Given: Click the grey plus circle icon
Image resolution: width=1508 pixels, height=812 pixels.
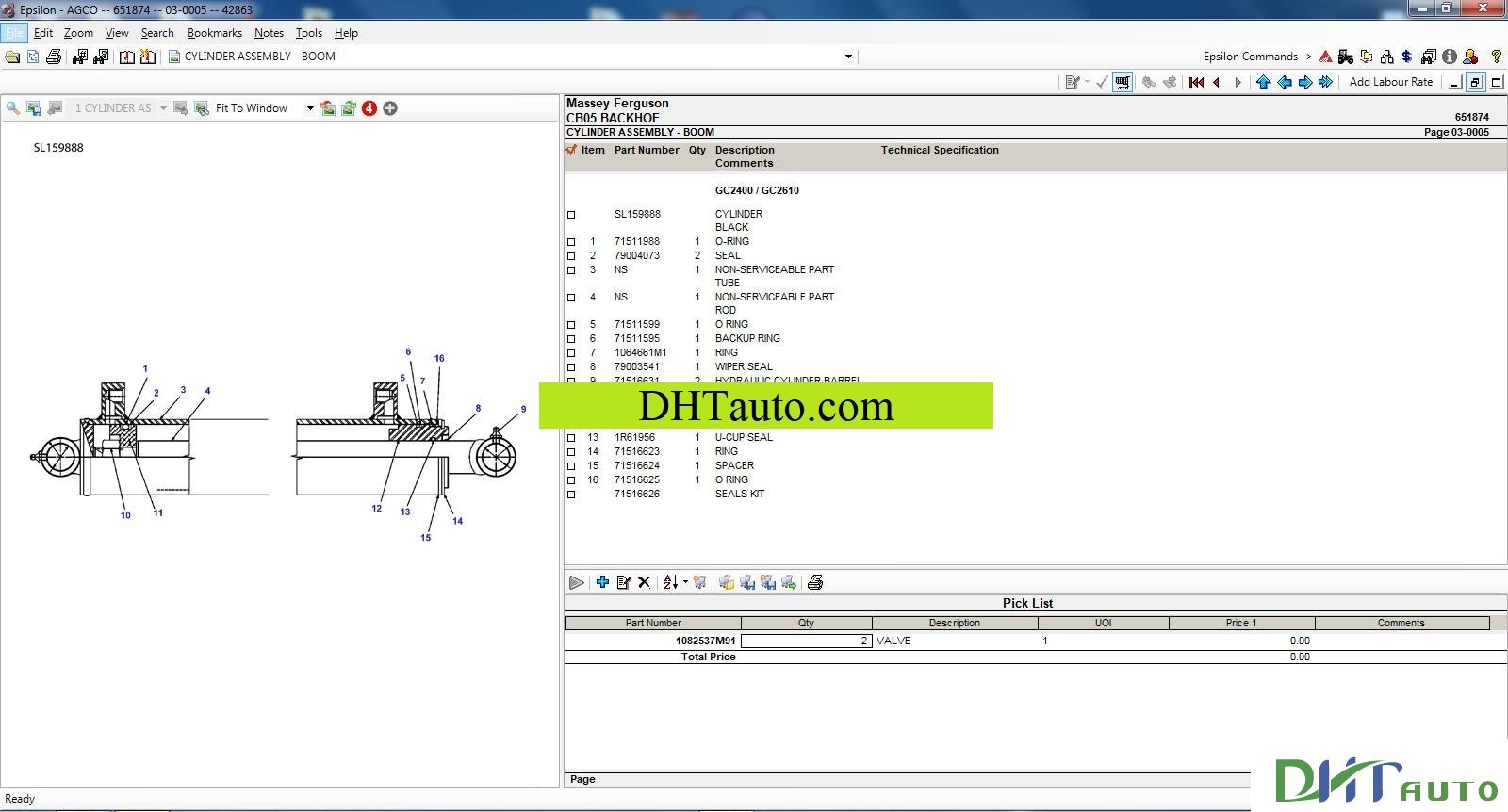Looking at the screenshot, I should pyautogui.click(x=390, y=108).
